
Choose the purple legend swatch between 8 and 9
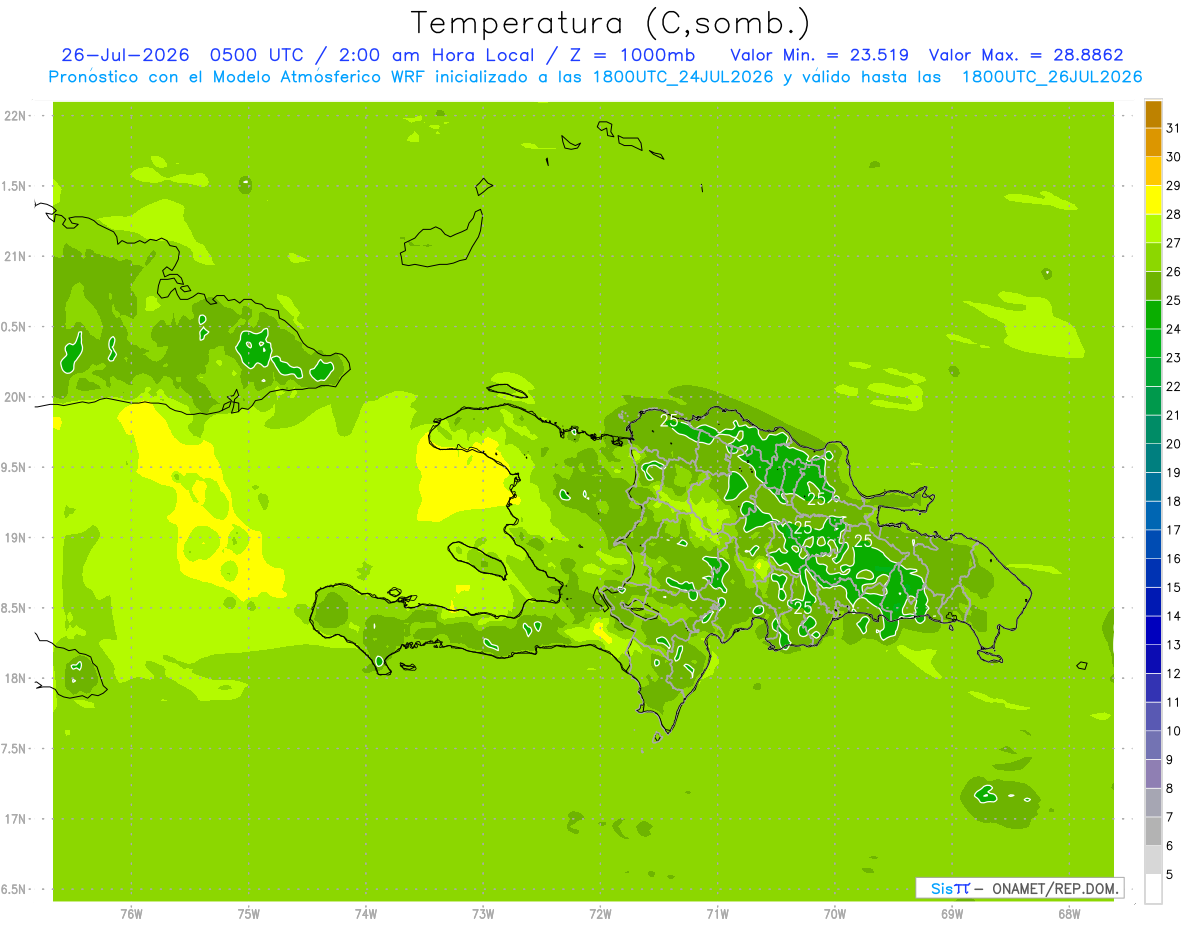pyautogui.click(x=1153, y=774)
